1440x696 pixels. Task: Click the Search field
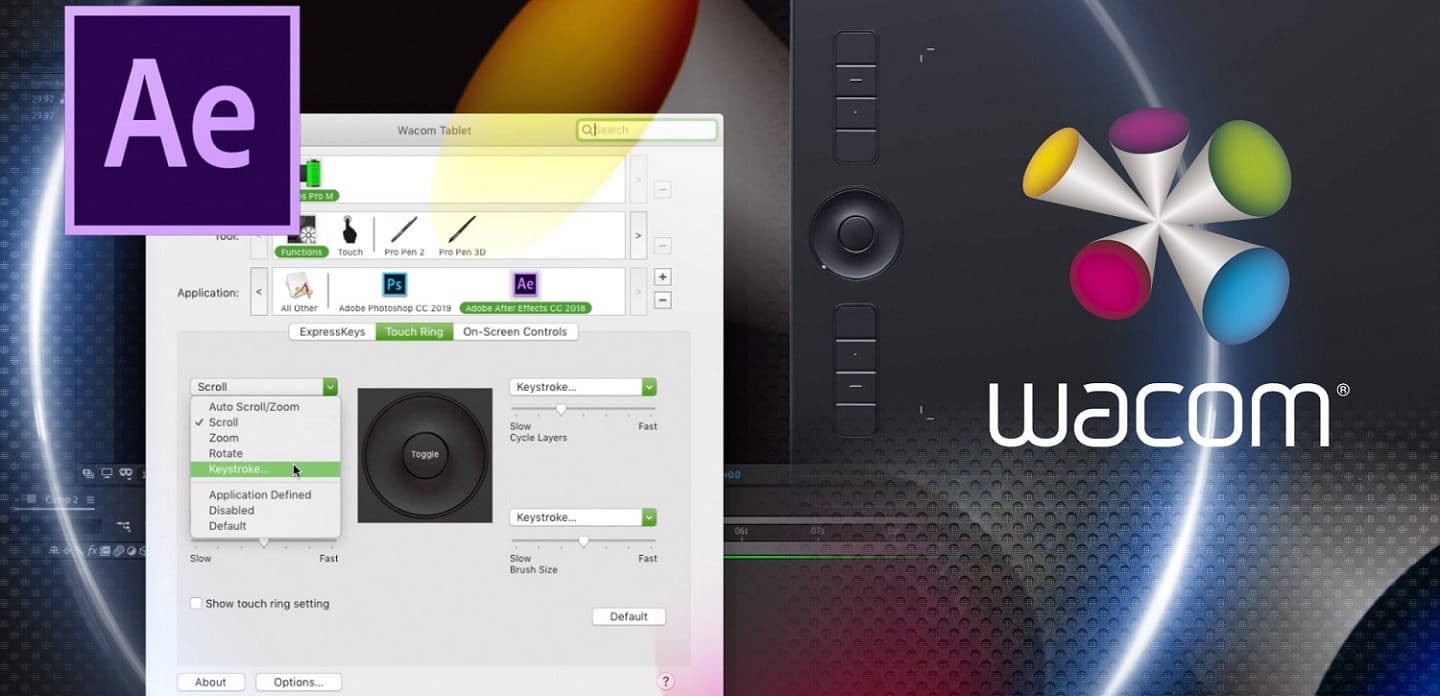pos(645,129)
